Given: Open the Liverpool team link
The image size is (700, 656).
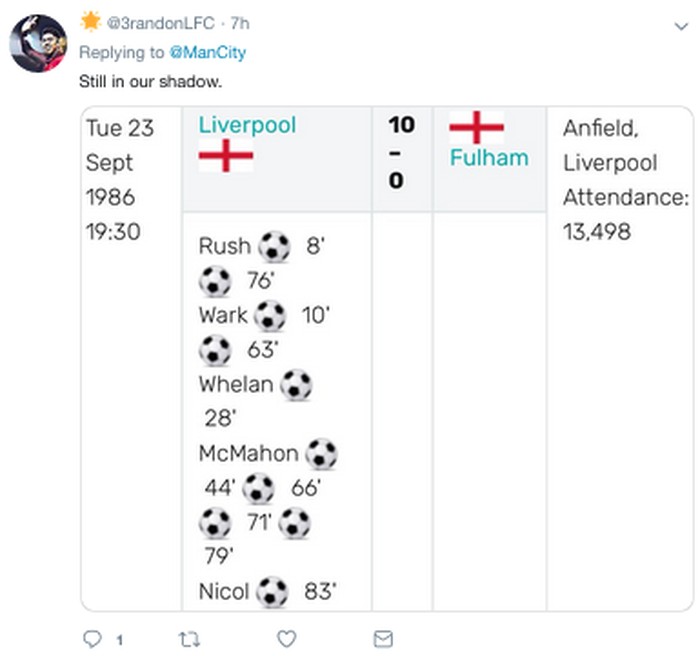Looking at the screenshot, I should 247,125.
